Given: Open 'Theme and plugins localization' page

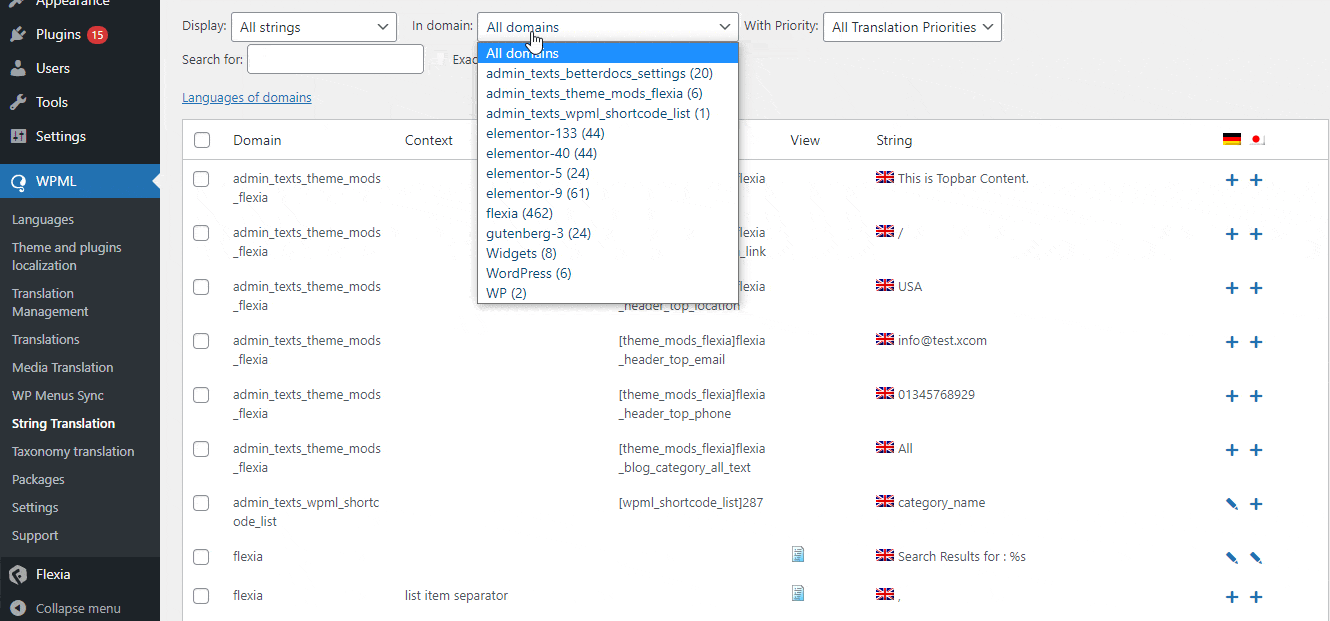Looking at the screenshot, I should point(67,257).
